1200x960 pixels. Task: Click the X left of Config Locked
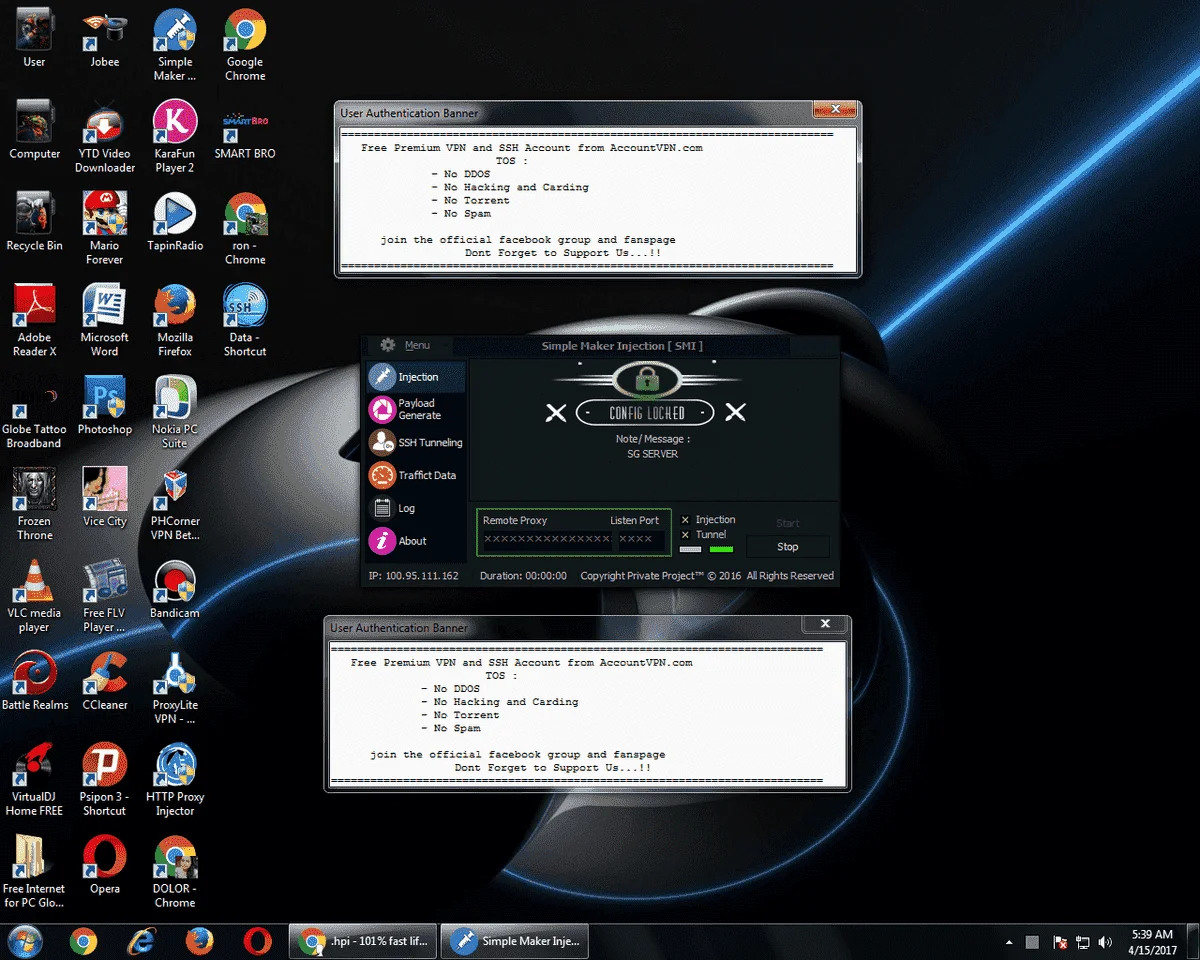coord(556,412)
